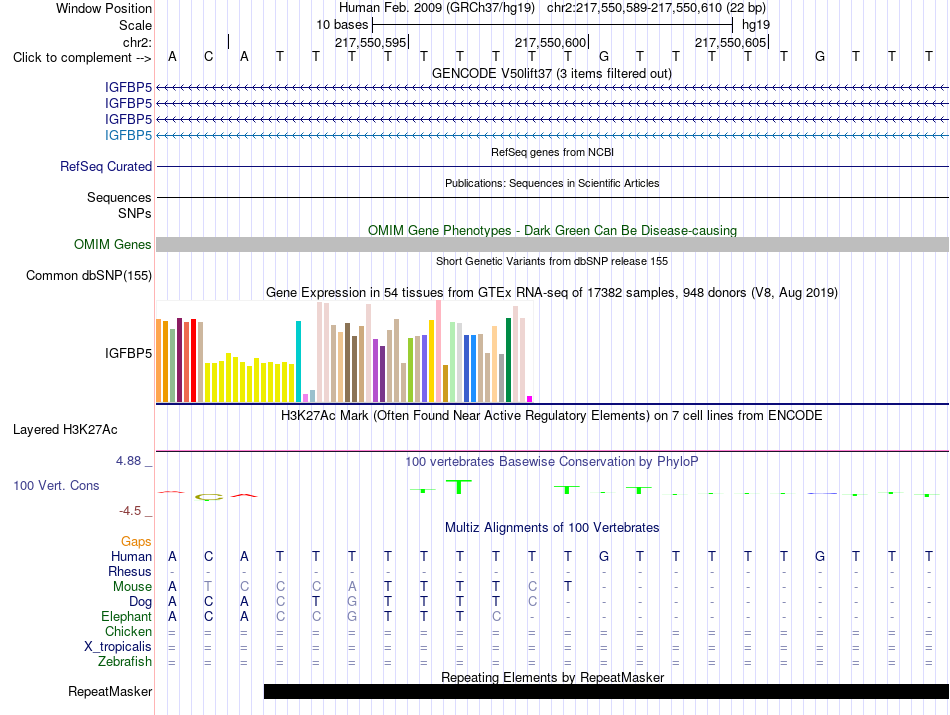Click the Zebrafish species label
The width and height of the screenshot is (950, 715).
click(x=125, y=662)
